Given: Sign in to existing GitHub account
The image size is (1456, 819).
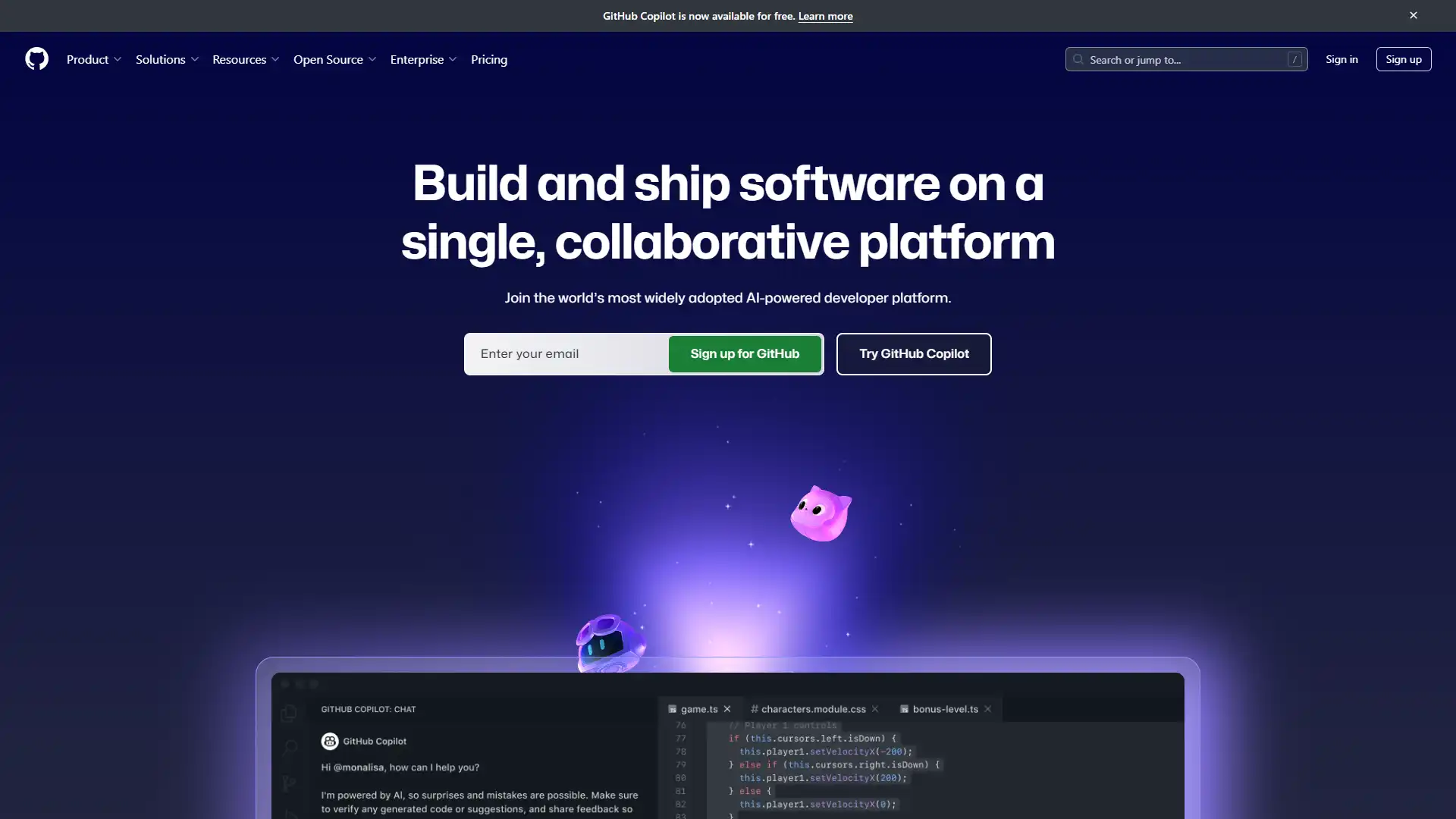Looking at the screenshot, I should (1342, 58).
